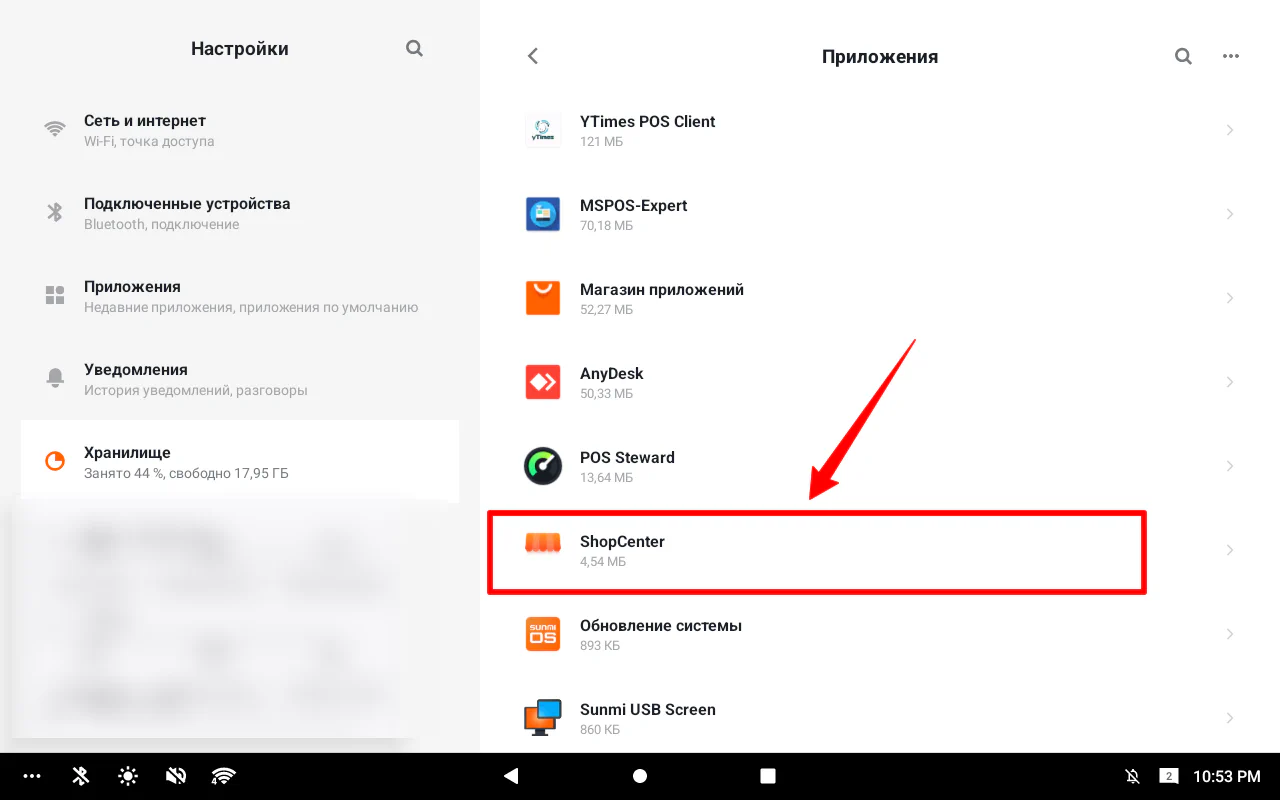This screenshot has width=1280, height=800.
Task: Click the Магазин приложений orange bag icon
Action: click(543, 298)
